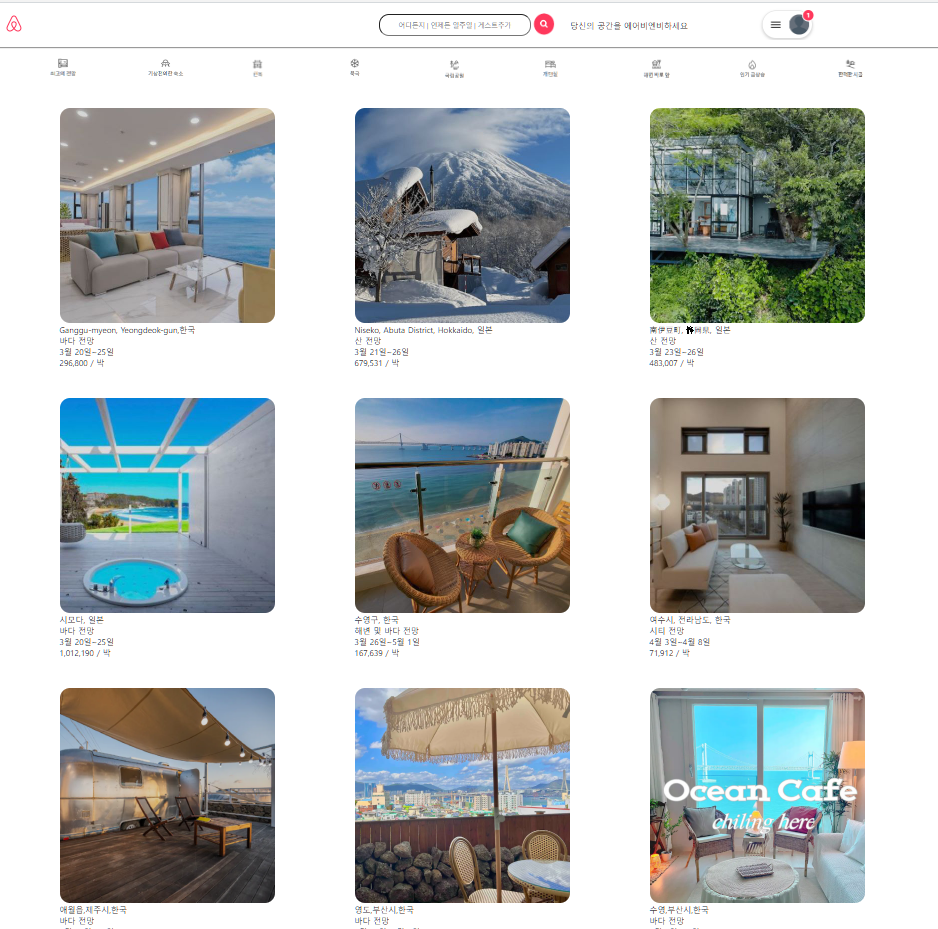
Task: Open the hamburger menu icon
Action: pyautogui.click(x=775, y=25)
